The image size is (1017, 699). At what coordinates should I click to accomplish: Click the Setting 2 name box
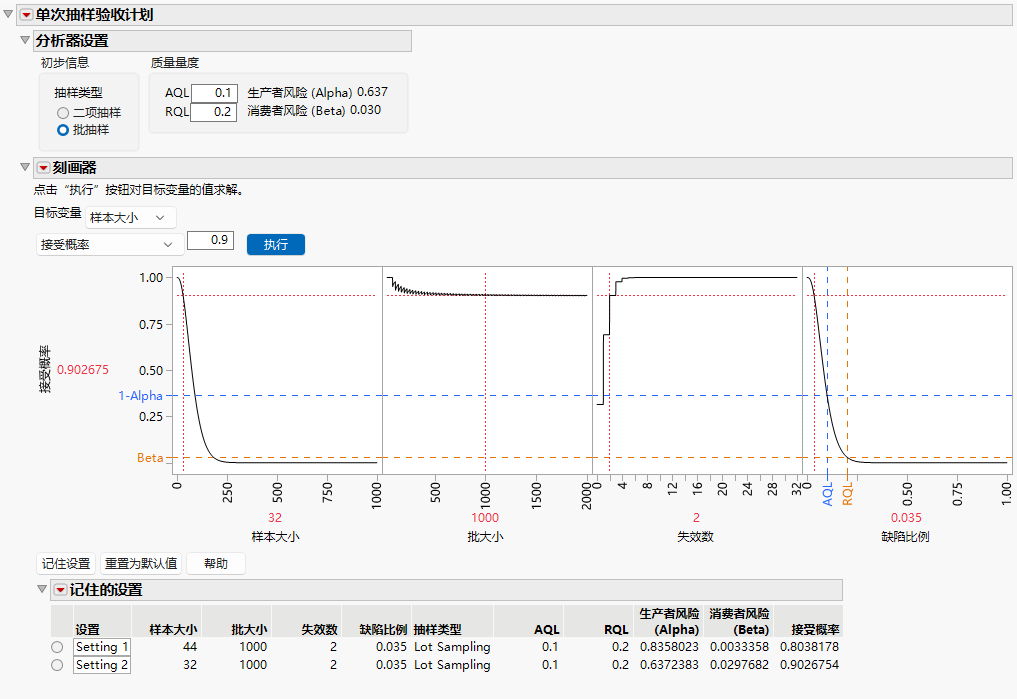tap(102, 665)
